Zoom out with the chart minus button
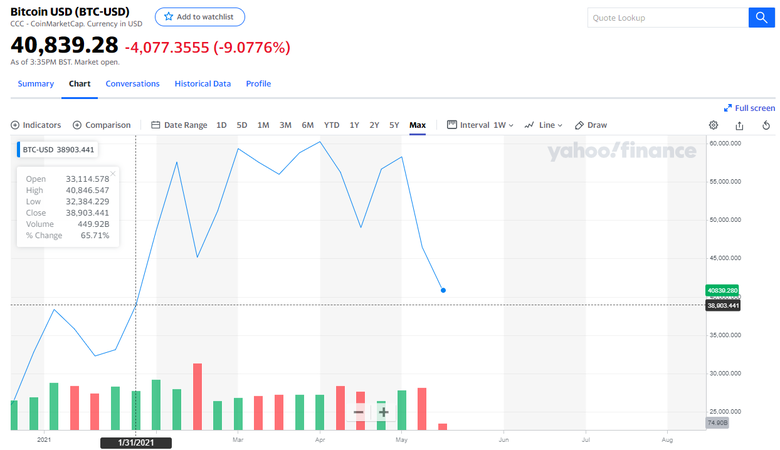Screen dimensions: 780x450 click(359, 412)
